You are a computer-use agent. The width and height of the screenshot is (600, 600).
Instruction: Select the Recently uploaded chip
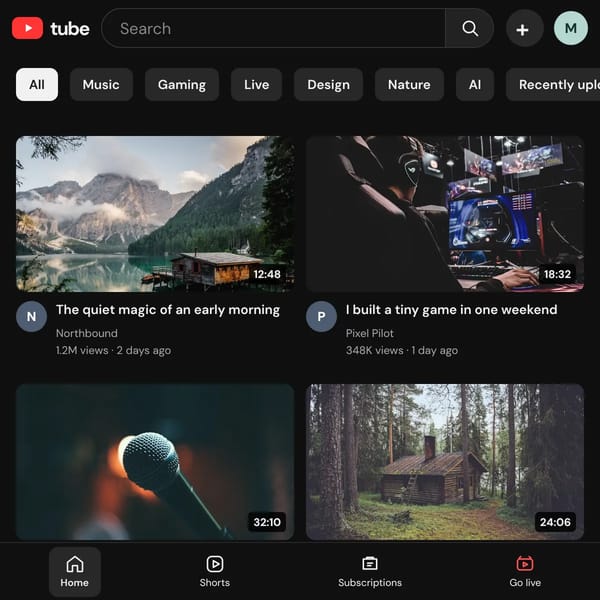(x=553, y=85)
